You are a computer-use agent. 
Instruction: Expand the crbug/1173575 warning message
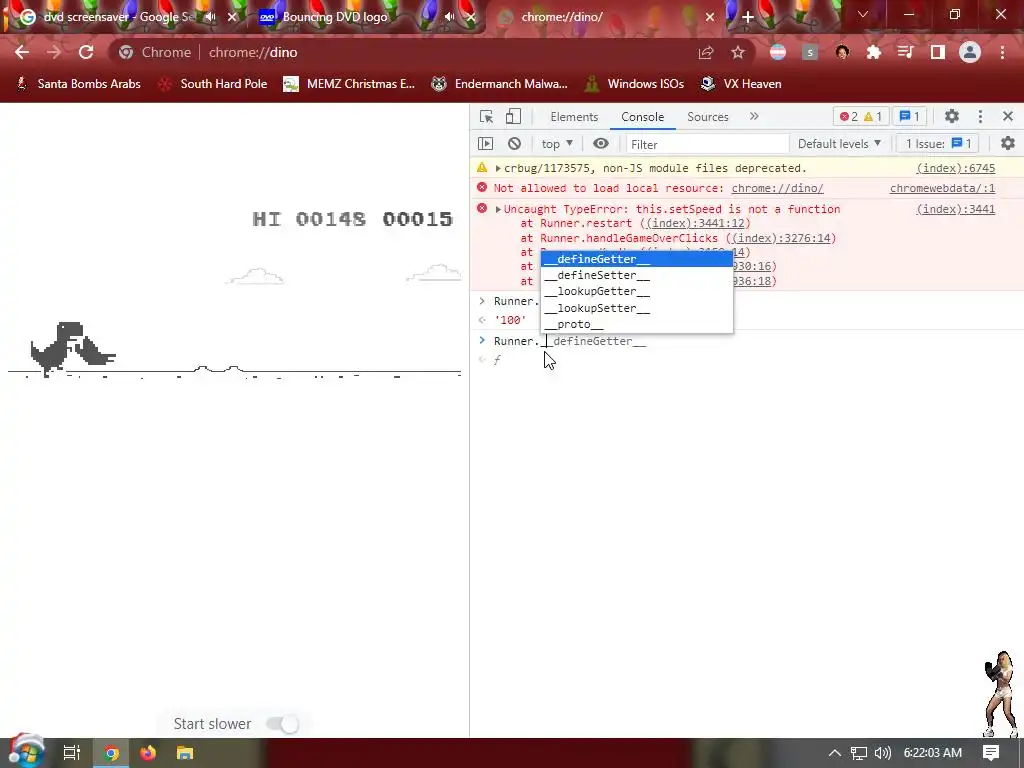[x=498, y=168]
